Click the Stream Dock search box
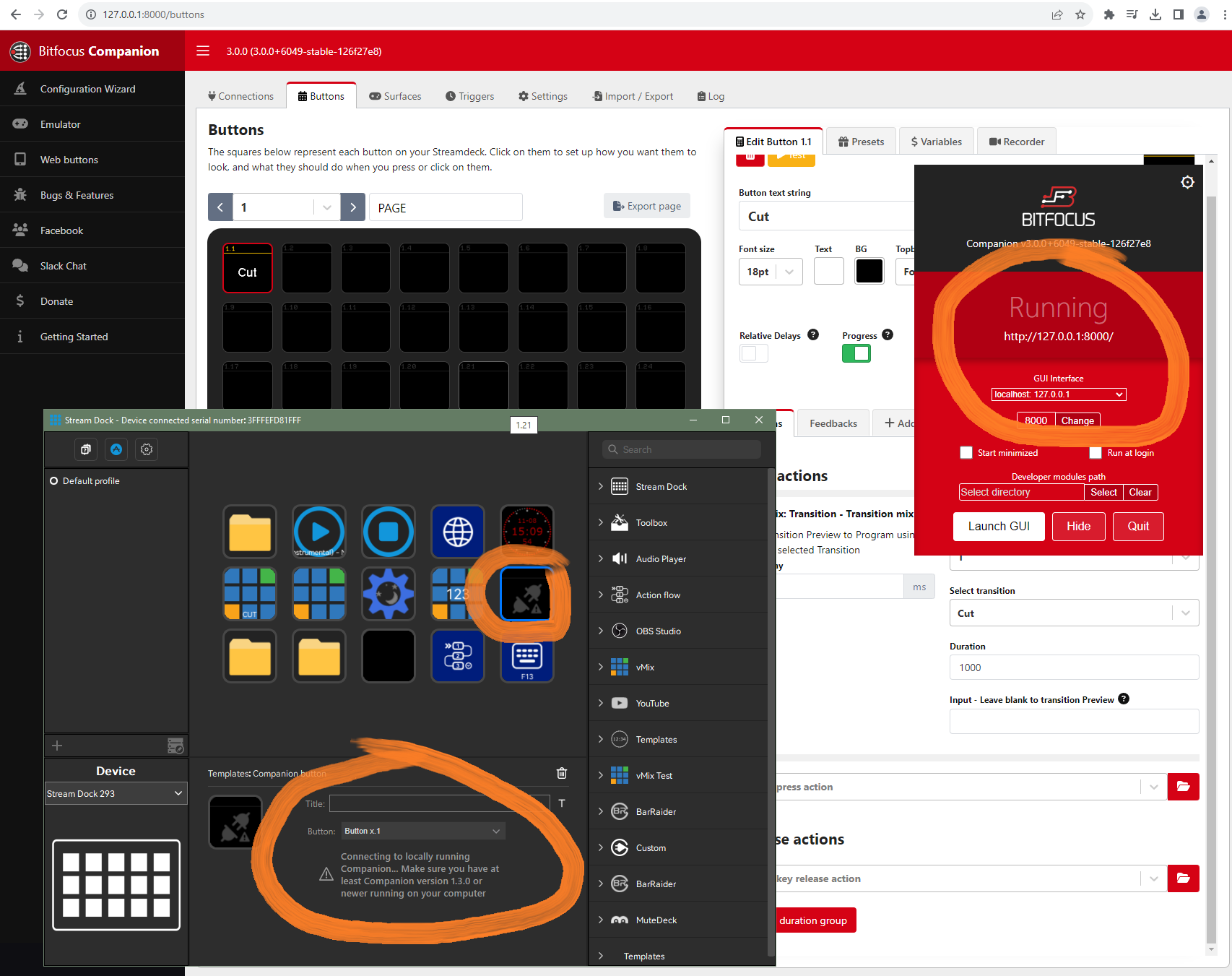The width and height of the screenshot is (1232, 976). [682, 449]
